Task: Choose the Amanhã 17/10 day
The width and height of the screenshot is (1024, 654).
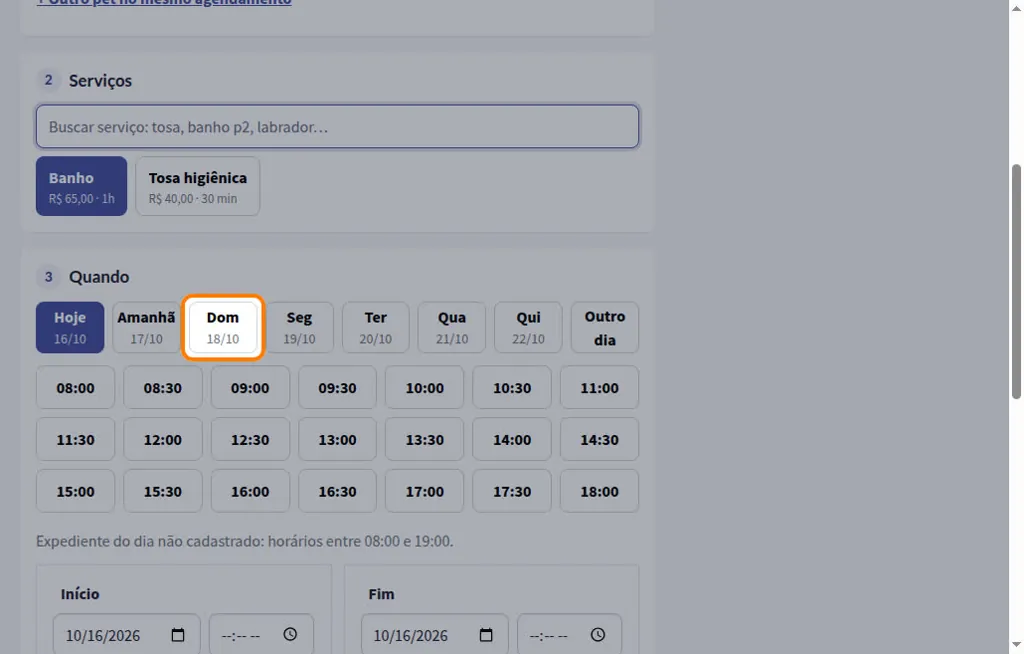Action: click(146, 327)
